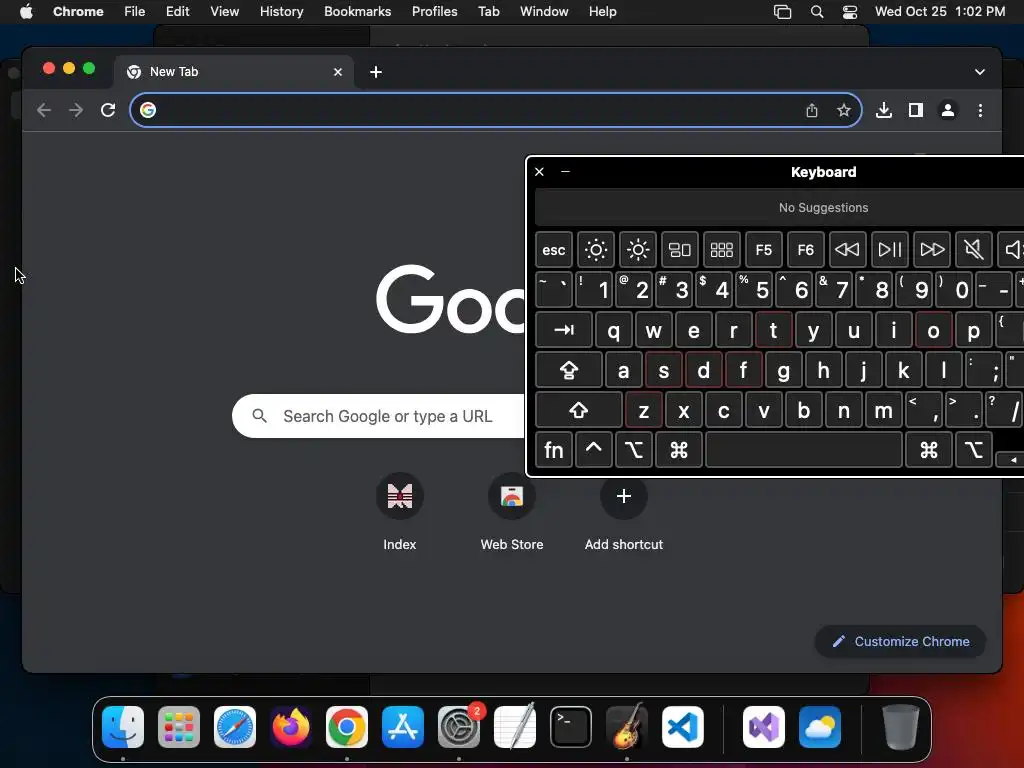Open Terminal from the Dock
Screen dimensions: 1024x768
[571, 727]
